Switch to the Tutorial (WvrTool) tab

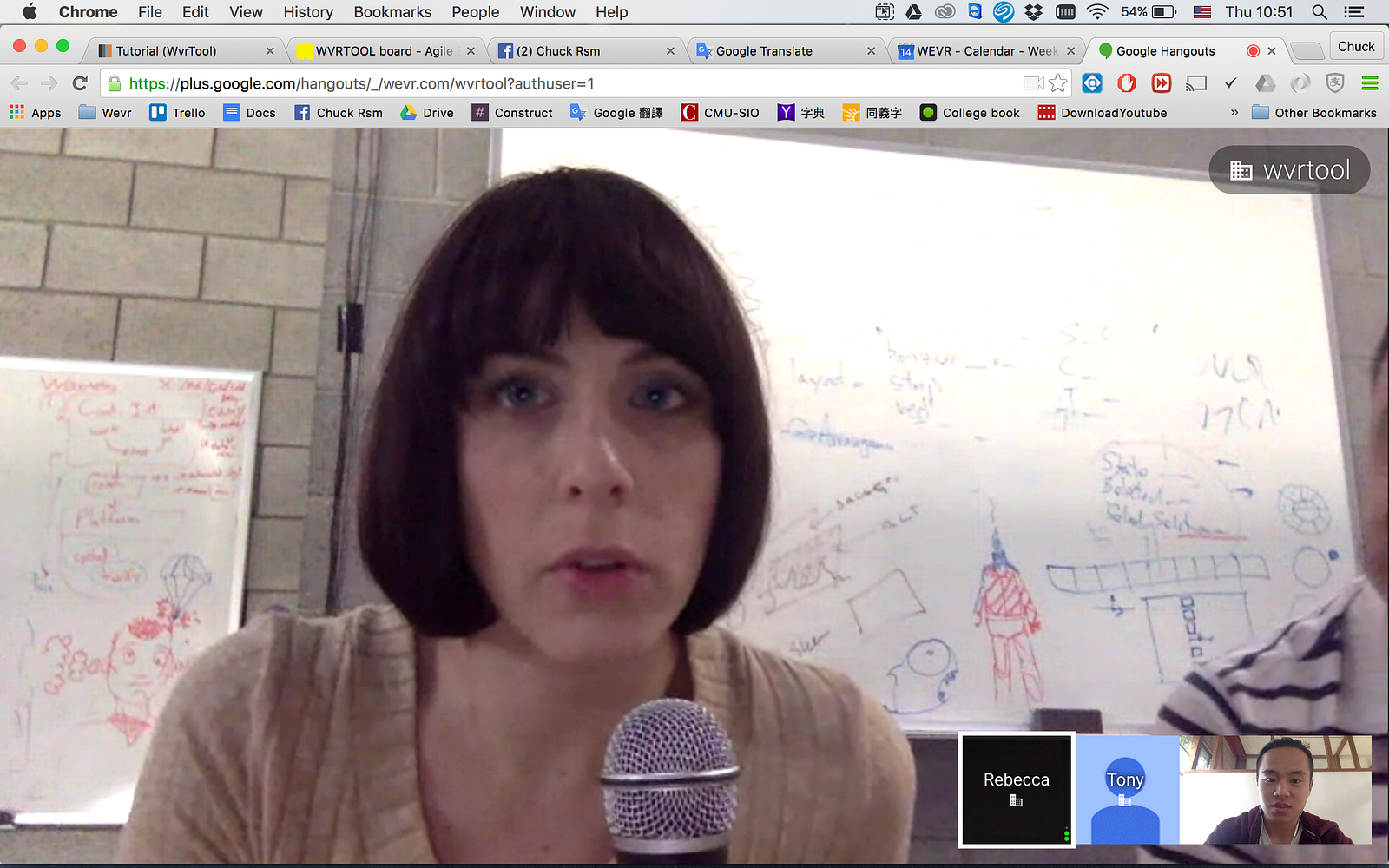coord(182,51)
